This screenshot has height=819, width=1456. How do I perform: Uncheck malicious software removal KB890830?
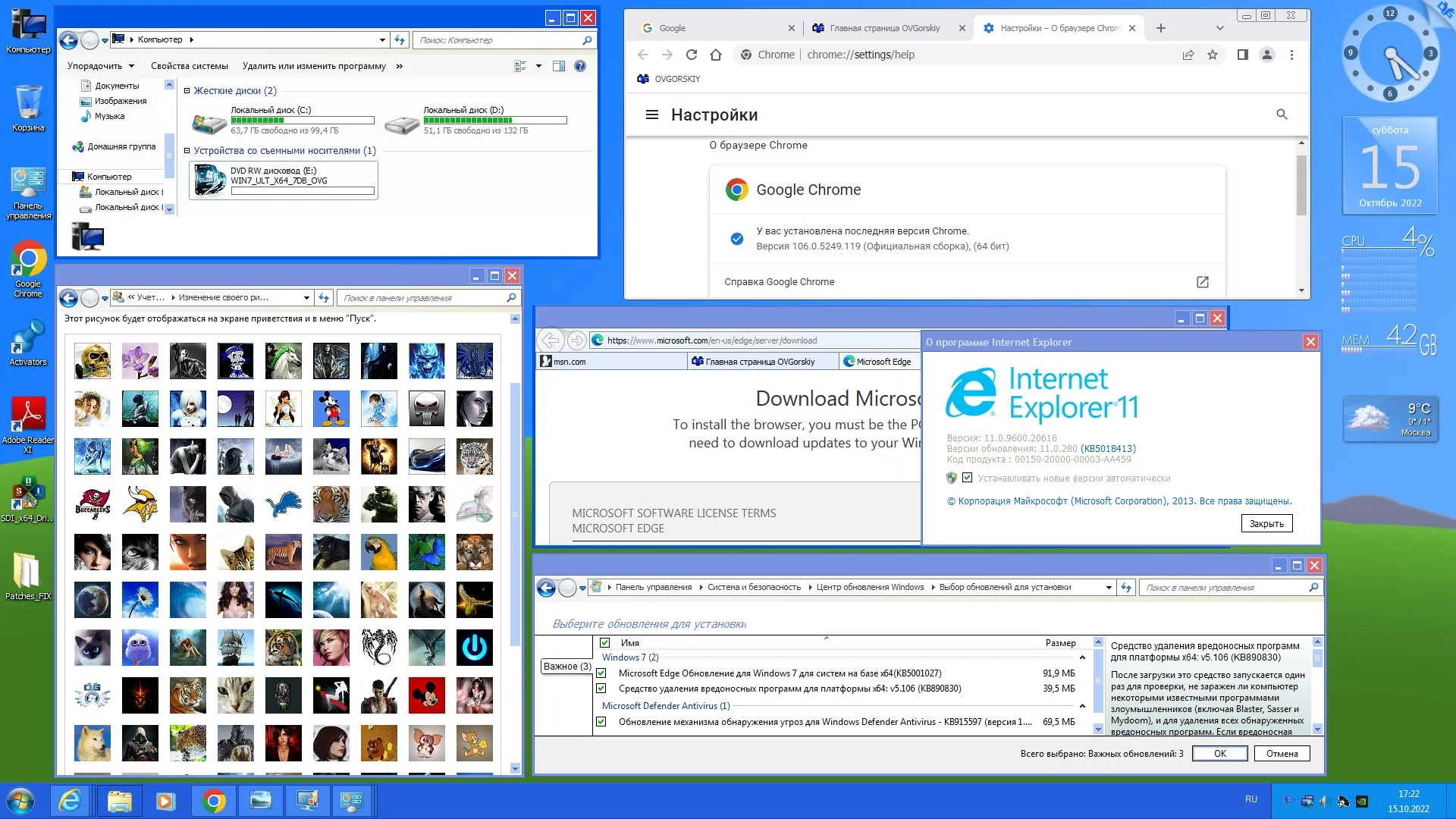[601, 689]
